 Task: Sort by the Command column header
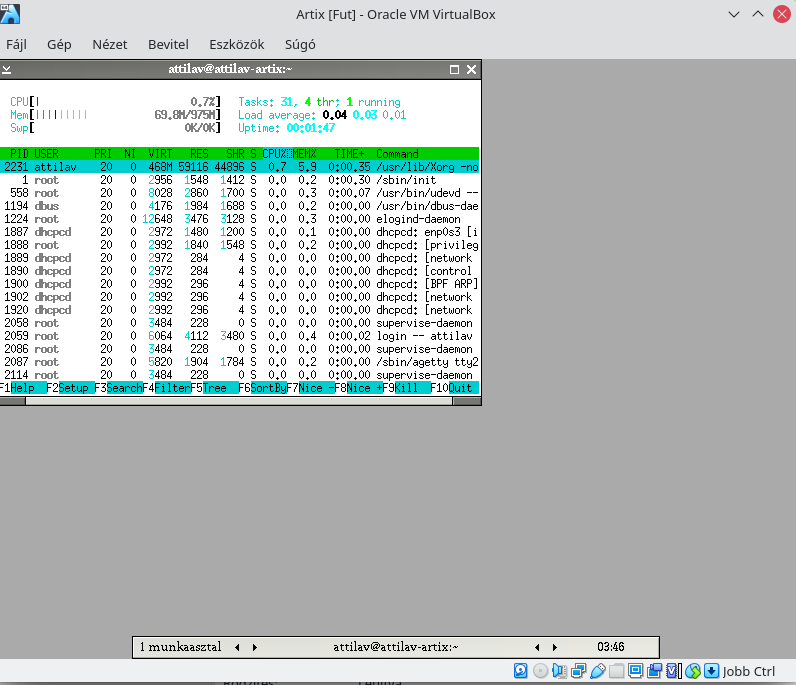point(397,154)
